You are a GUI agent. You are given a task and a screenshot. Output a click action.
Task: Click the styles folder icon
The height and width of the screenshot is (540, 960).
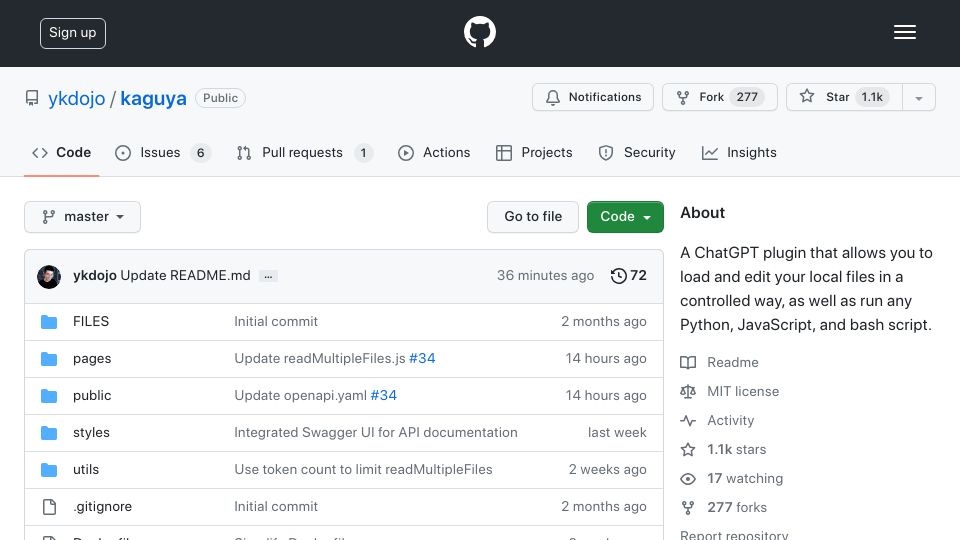(49, 433)
